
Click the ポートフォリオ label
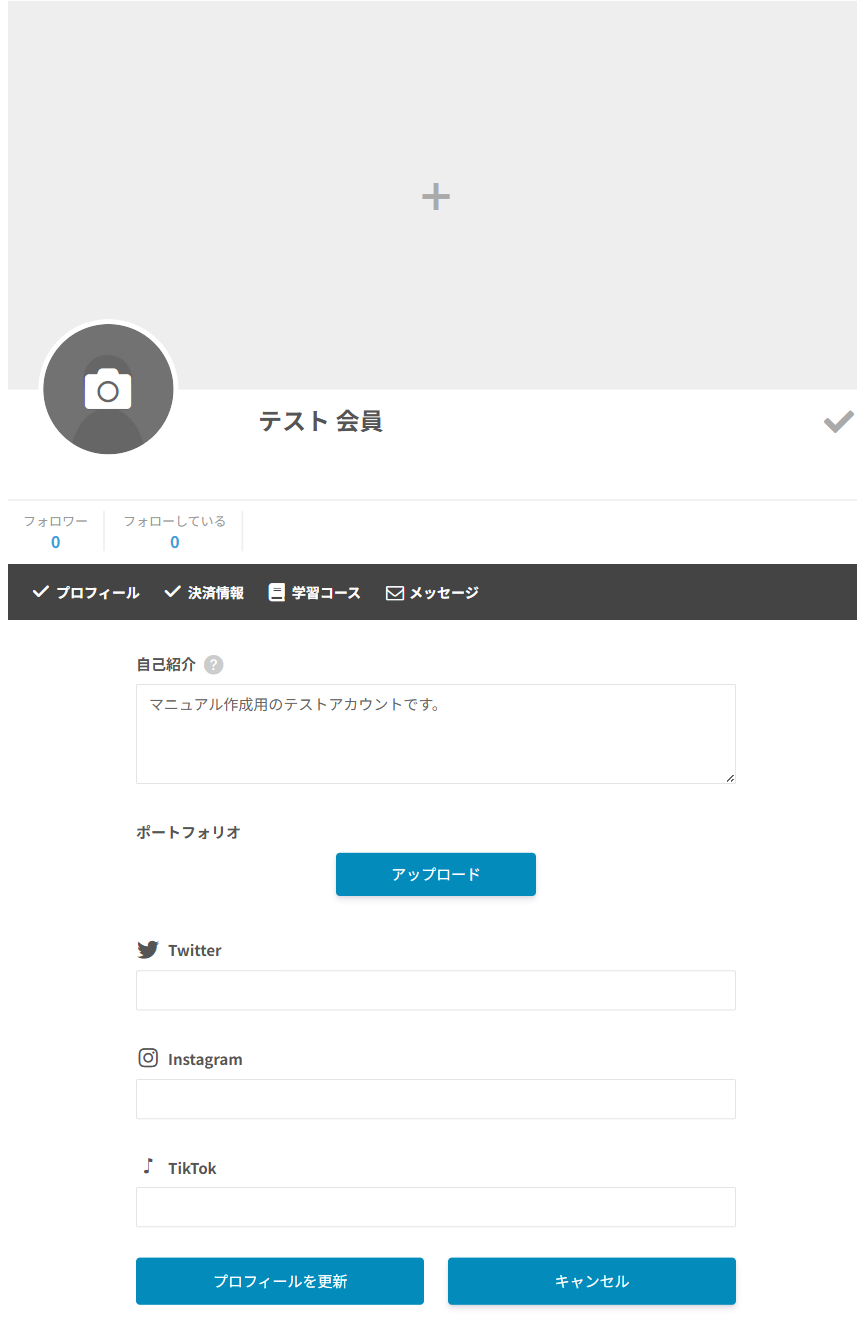coord(188,832)
